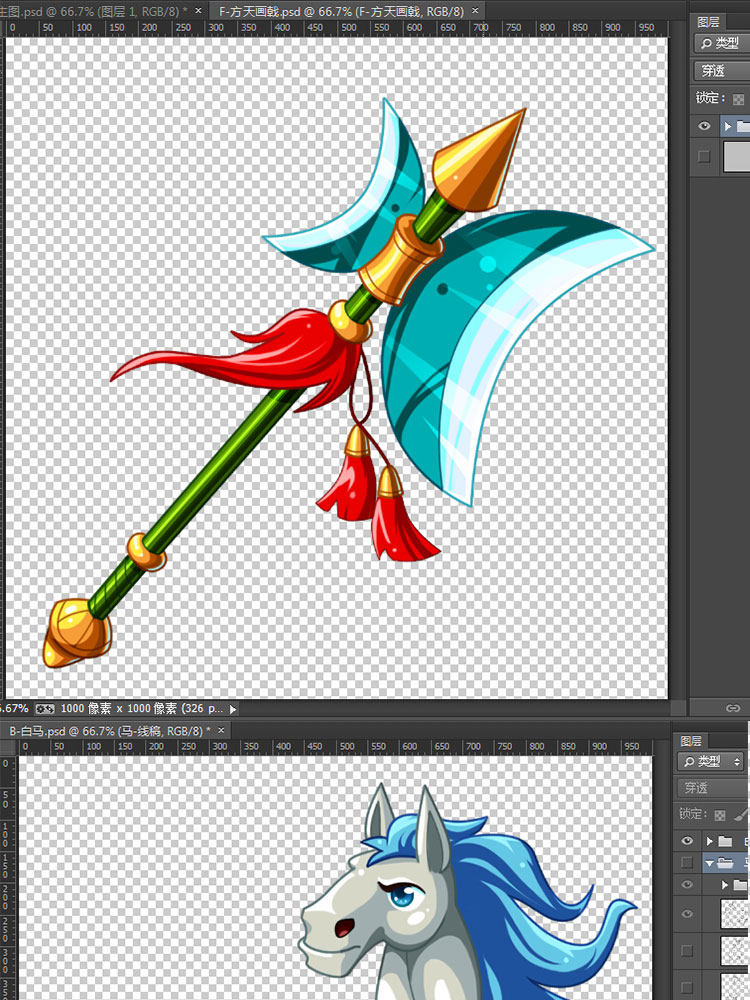Collapse the selected open group in lower panel
This screenshot has height=1000, width=750.
click(x=710, y=863)
